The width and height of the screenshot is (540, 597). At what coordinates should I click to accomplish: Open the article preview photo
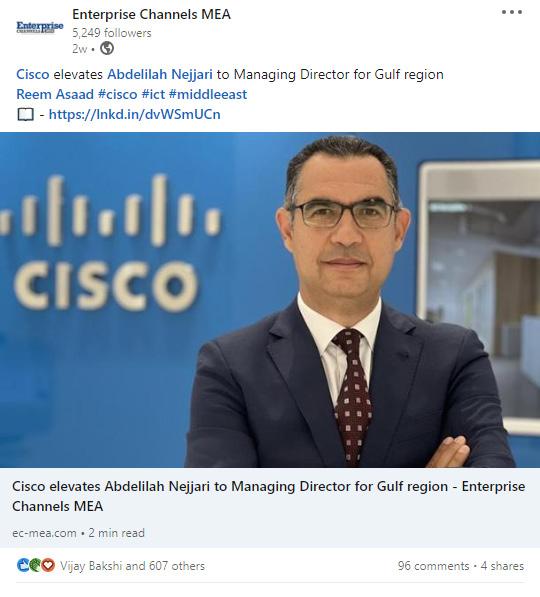pyautogui.click(x=270, y=300)
